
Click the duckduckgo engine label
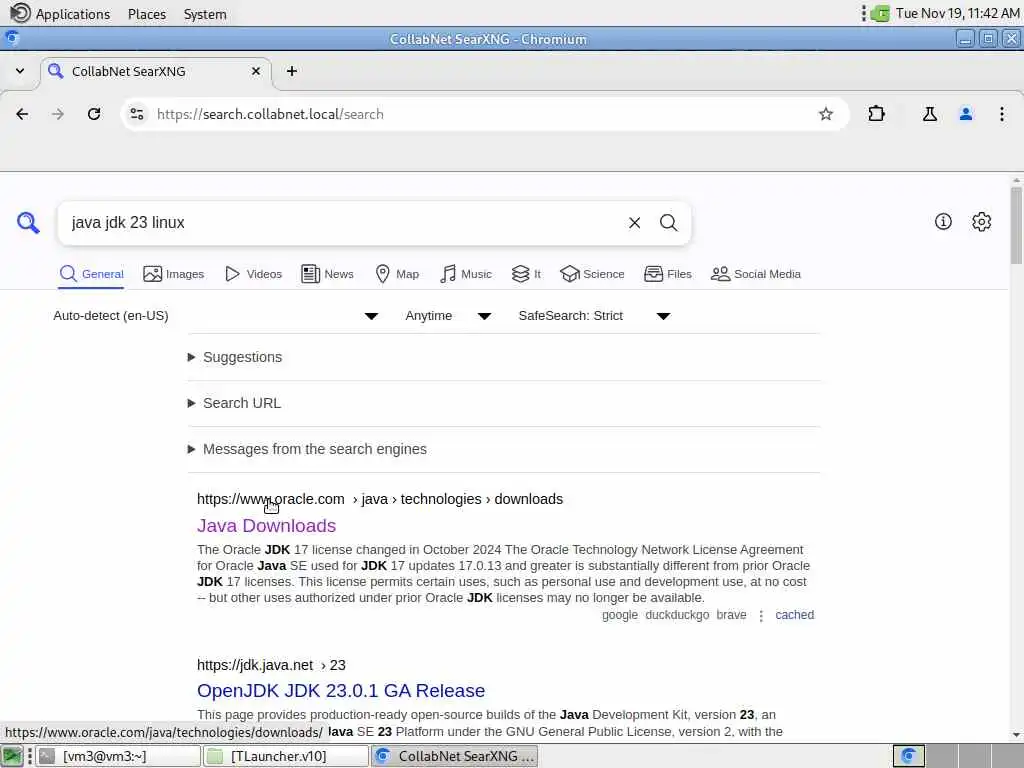coord(677,615)
